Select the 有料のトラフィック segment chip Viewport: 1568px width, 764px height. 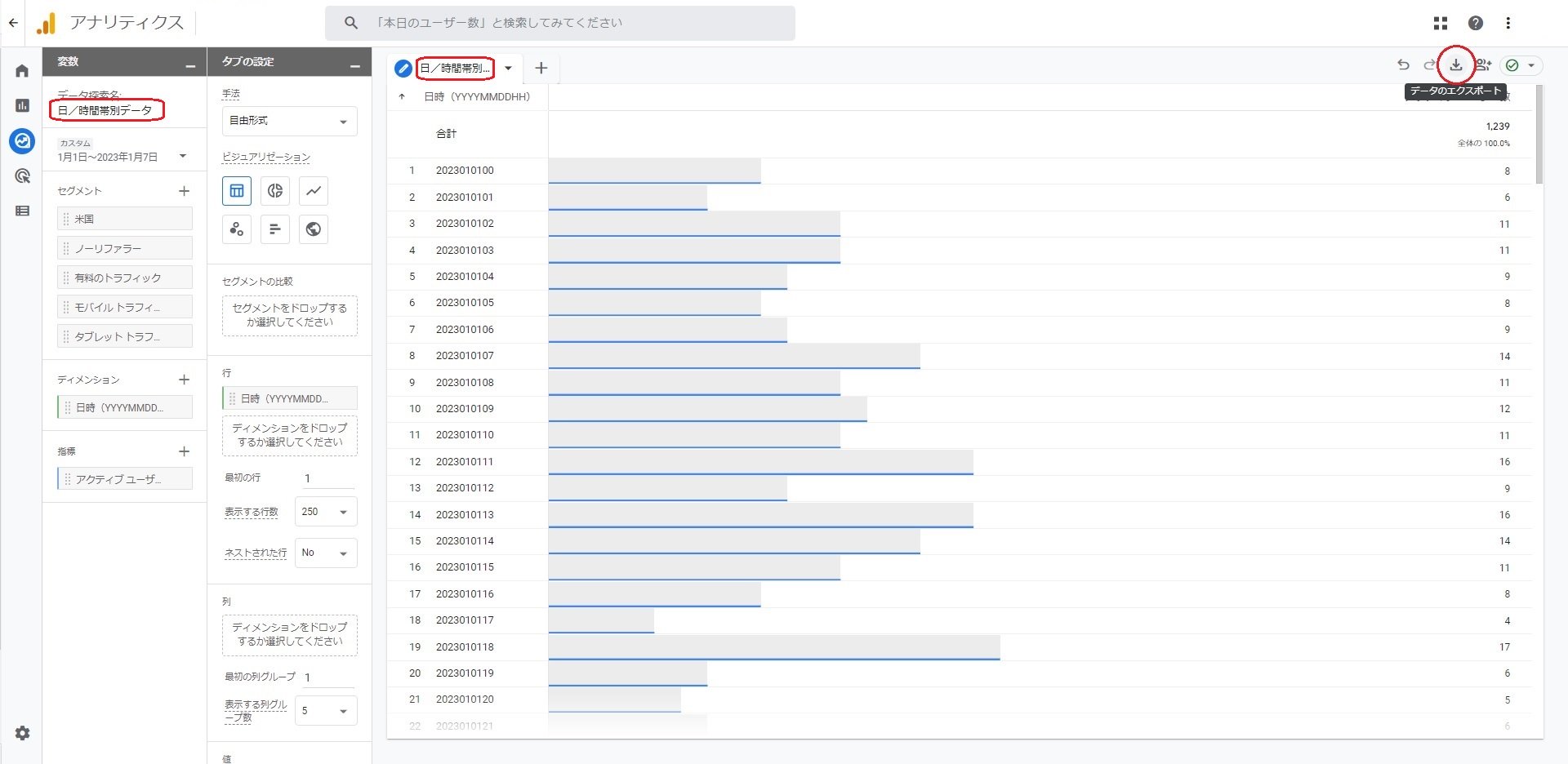pos(125,278)
